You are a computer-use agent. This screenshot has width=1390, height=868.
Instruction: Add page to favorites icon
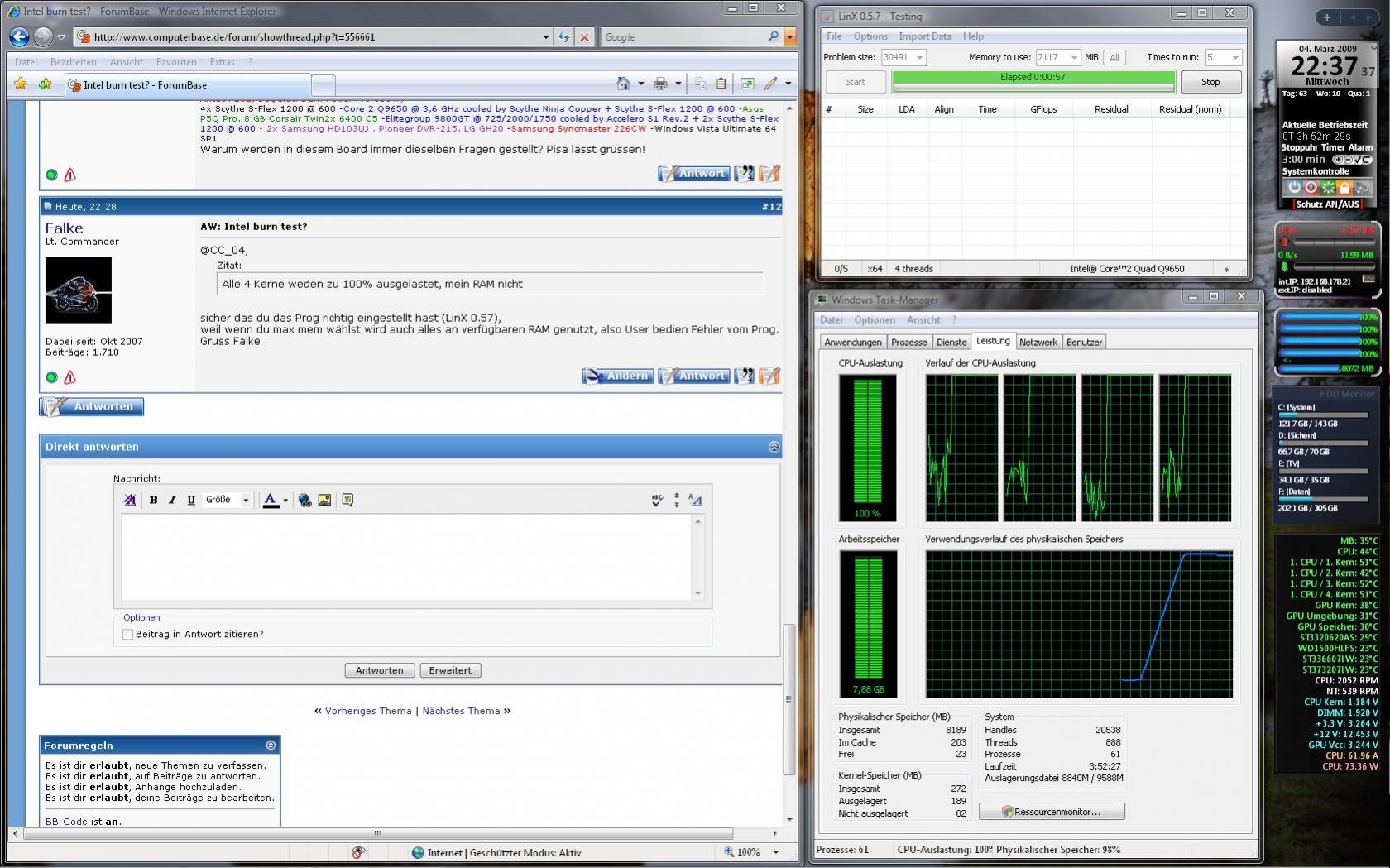(45, 84)
